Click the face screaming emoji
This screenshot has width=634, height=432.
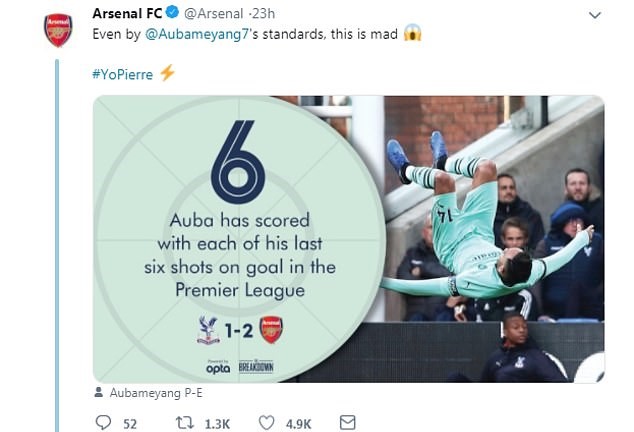coord(412,33)
